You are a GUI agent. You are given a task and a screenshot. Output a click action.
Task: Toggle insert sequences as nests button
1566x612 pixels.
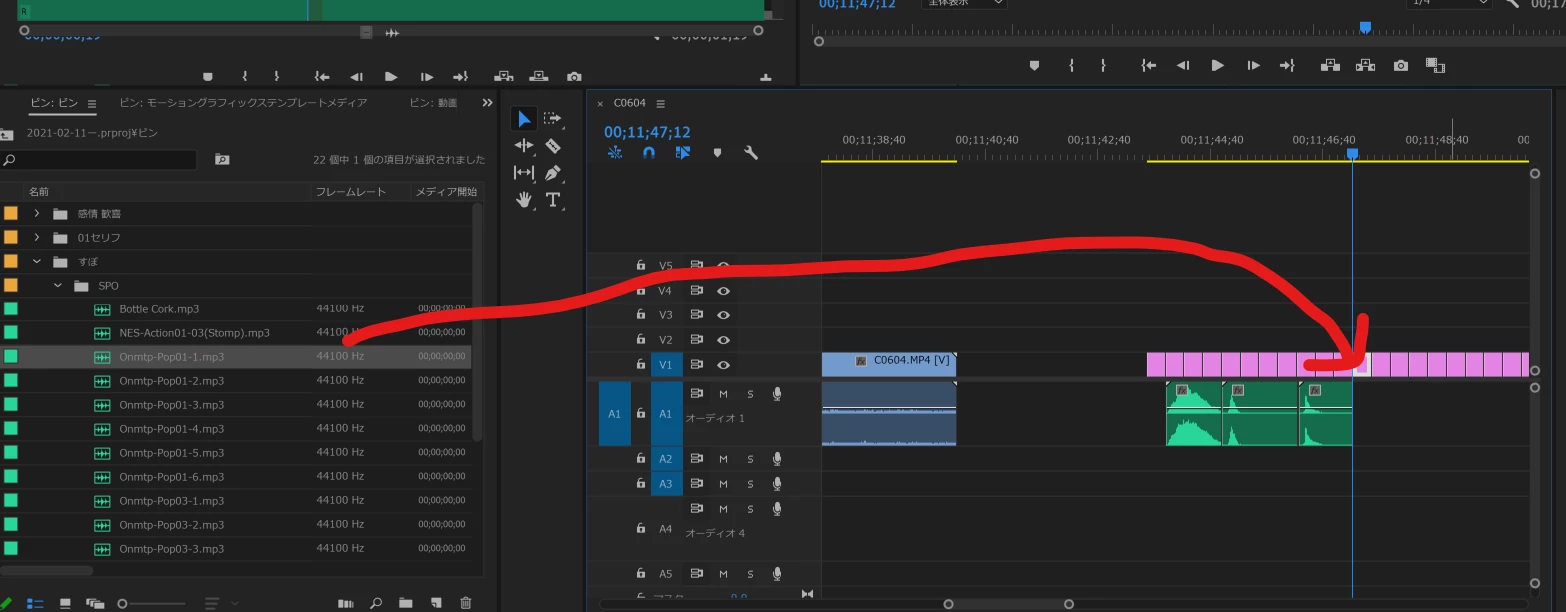[615, 153]
